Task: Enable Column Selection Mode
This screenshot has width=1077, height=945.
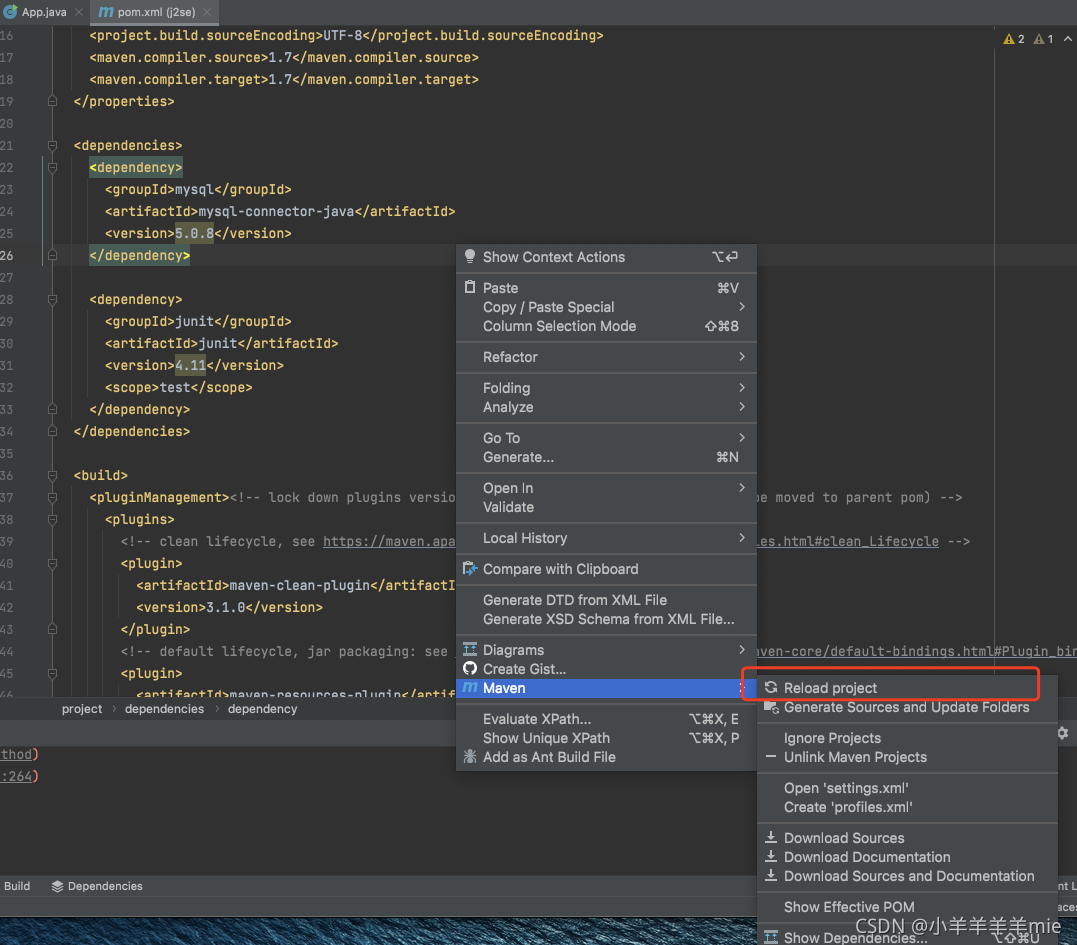Action: pos(606,326)
